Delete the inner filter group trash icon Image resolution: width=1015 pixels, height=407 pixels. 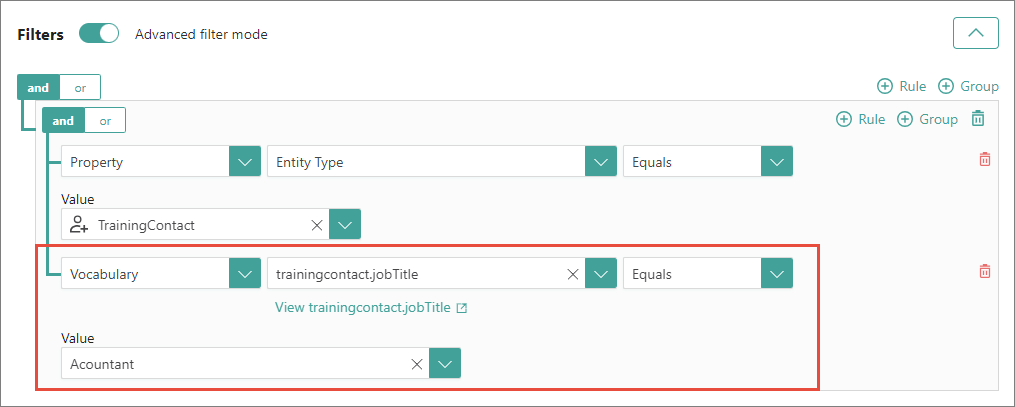point(978,120)
